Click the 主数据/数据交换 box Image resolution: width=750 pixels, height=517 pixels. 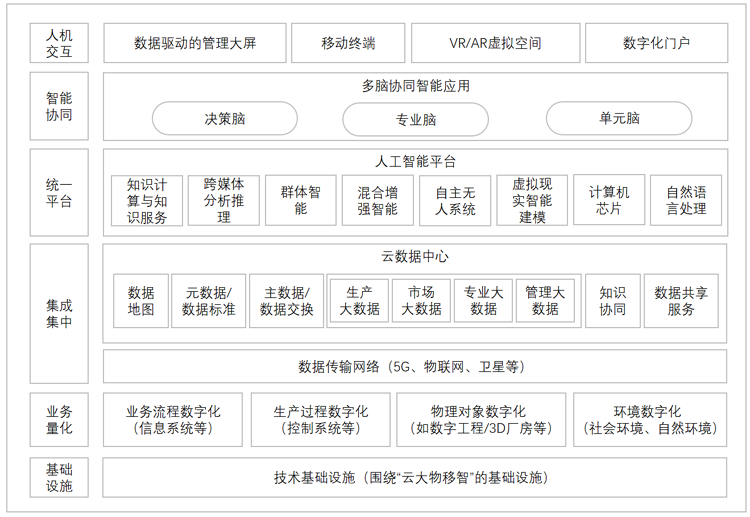point(287,301)
